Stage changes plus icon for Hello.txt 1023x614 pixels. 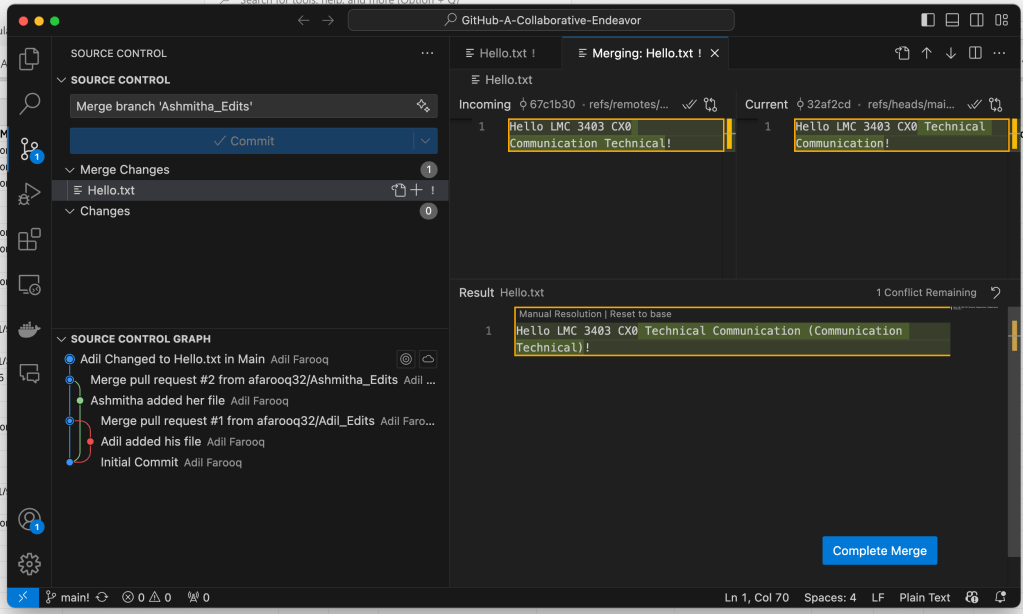416,190
